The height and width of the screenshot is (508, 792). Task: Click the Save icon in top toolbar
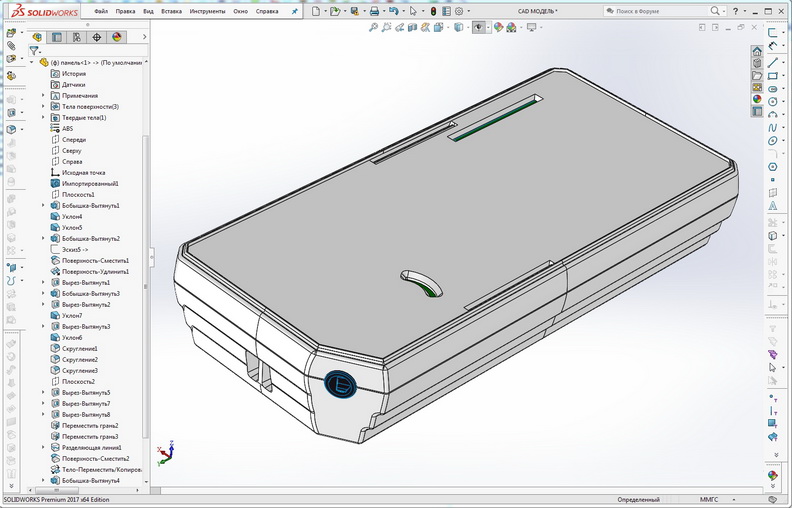click(355, 11)
